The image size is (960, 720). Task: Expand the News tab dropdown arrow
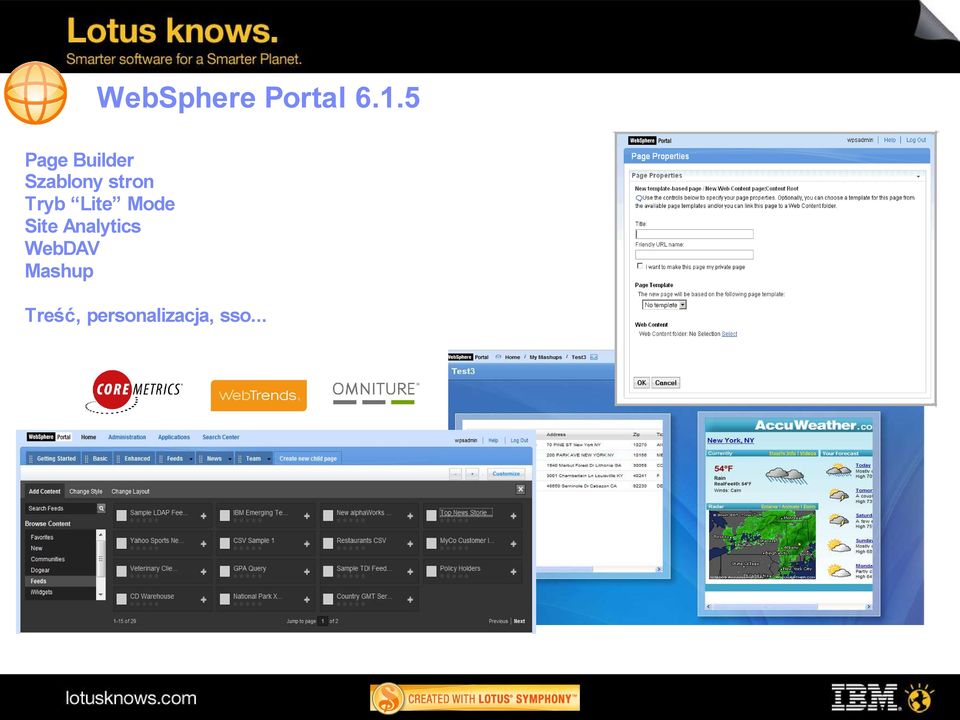[230, 459]
